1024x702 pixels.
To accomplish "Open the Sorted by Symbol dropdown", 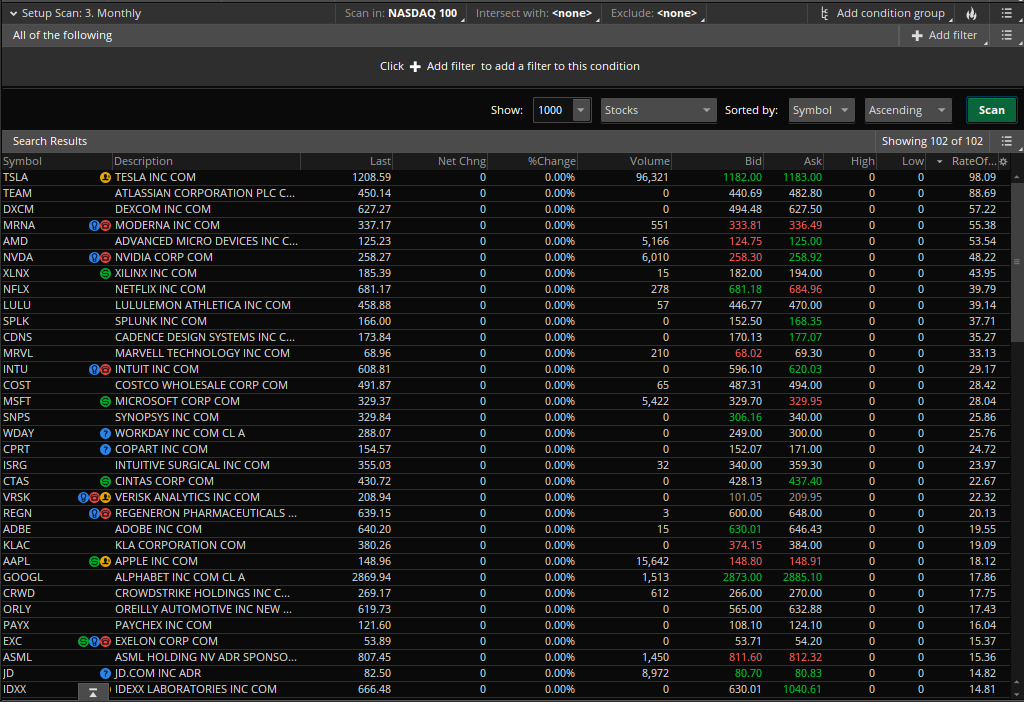I will pyautogui.click(x=821, y=110).
